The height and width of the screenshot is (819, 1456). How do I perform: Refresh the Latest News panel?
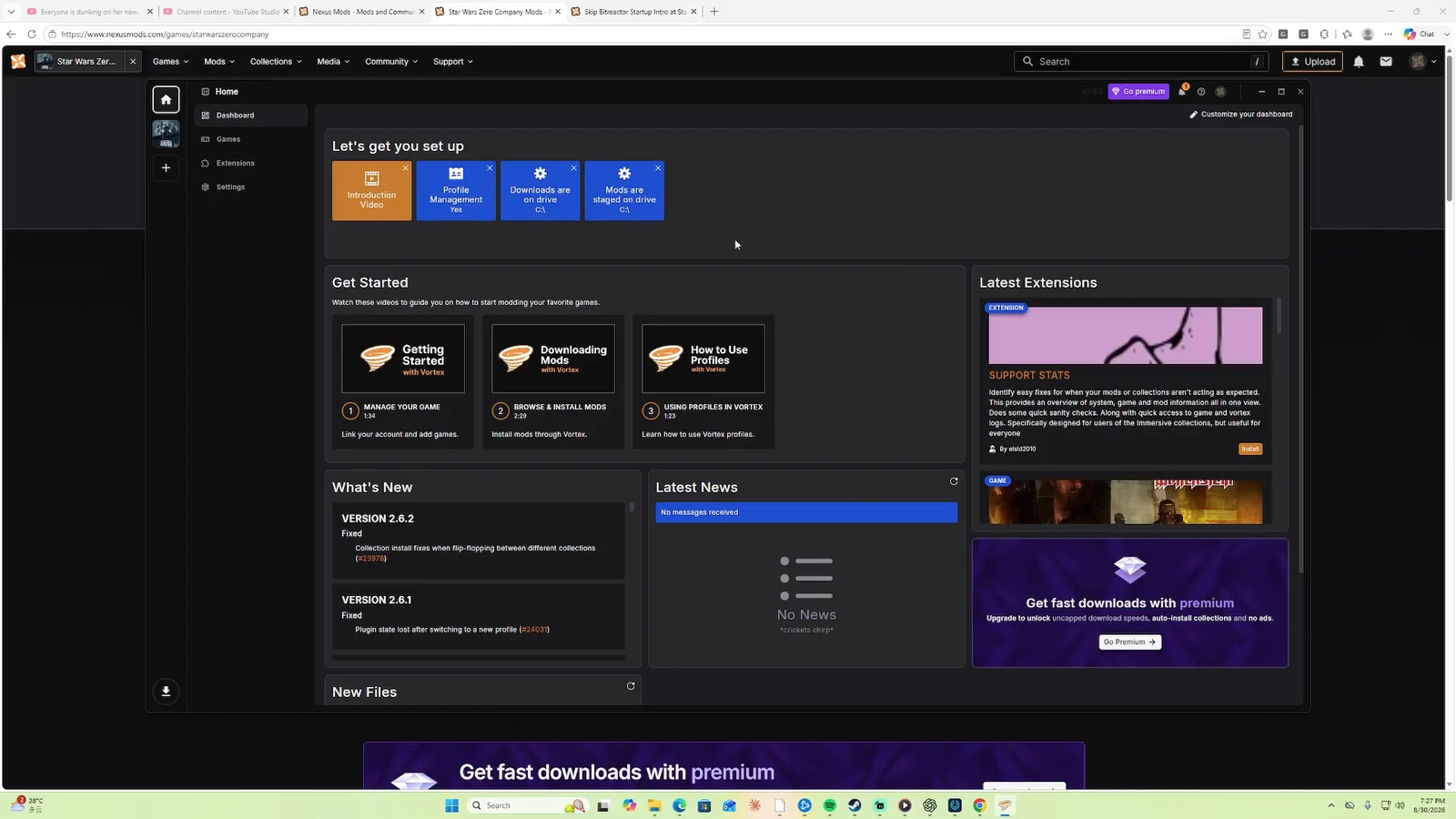click(x=954, y=481)
